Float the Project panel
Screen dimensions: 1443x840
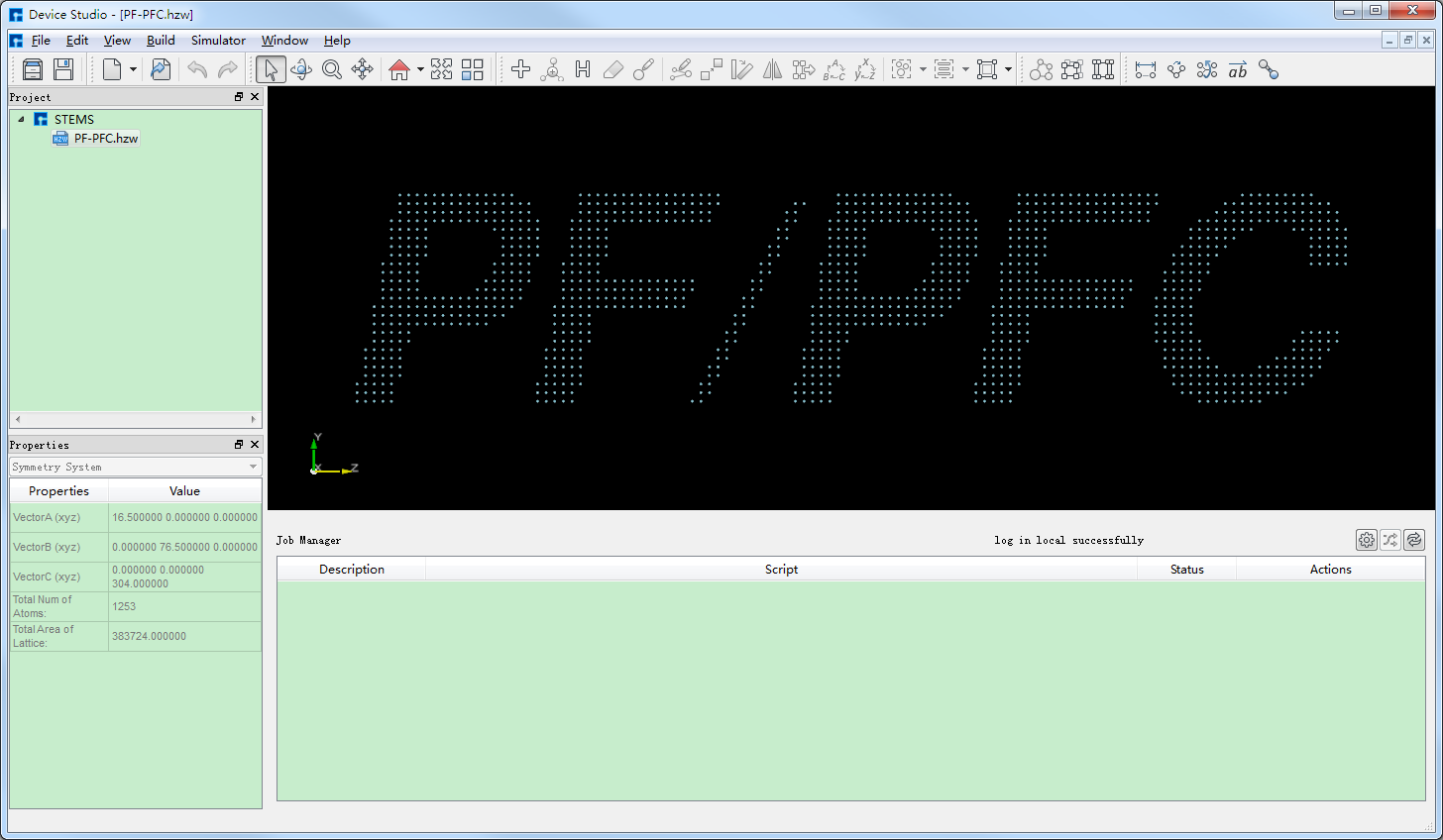(x=239, y=97)
